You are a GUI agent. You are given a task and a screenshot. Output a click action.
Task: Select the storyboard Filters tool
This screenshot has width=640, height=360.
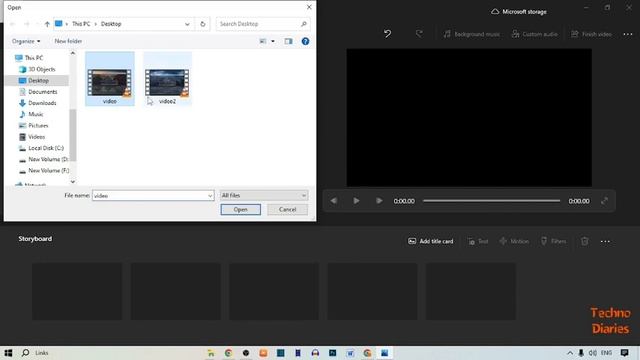553,241
